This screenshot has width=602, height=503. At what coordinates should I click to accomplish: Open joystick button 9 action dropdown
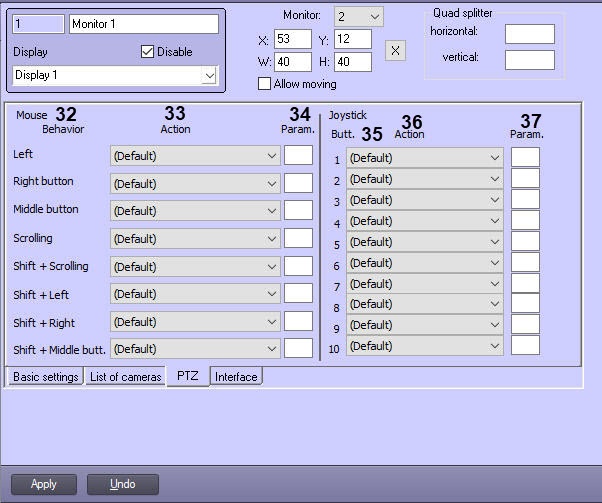tap(425, 325)
